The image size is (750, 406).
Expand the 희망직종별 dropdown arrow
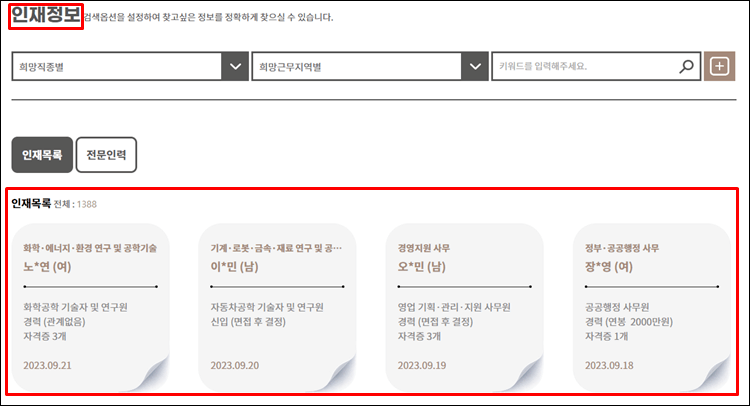235,66
